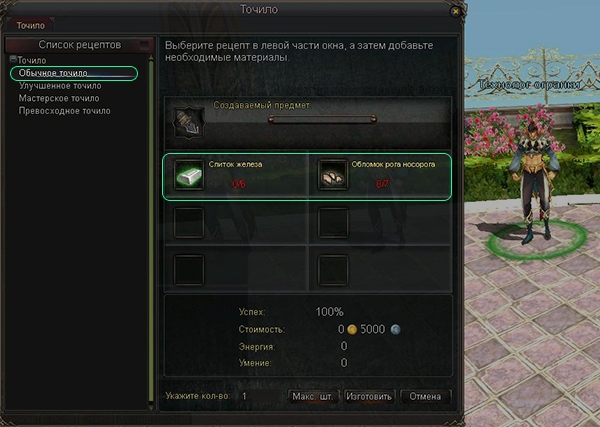
Task: Collapse the Точило recipe tree node
Action: pos(13,59)
